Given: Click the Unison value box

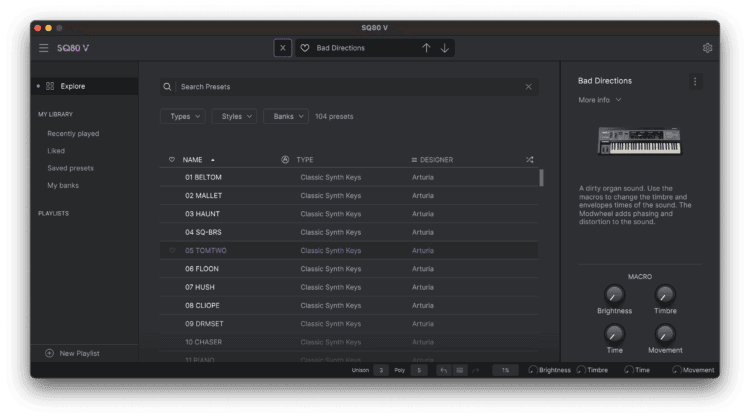Looking at the screenshot, I should [381, 370].
